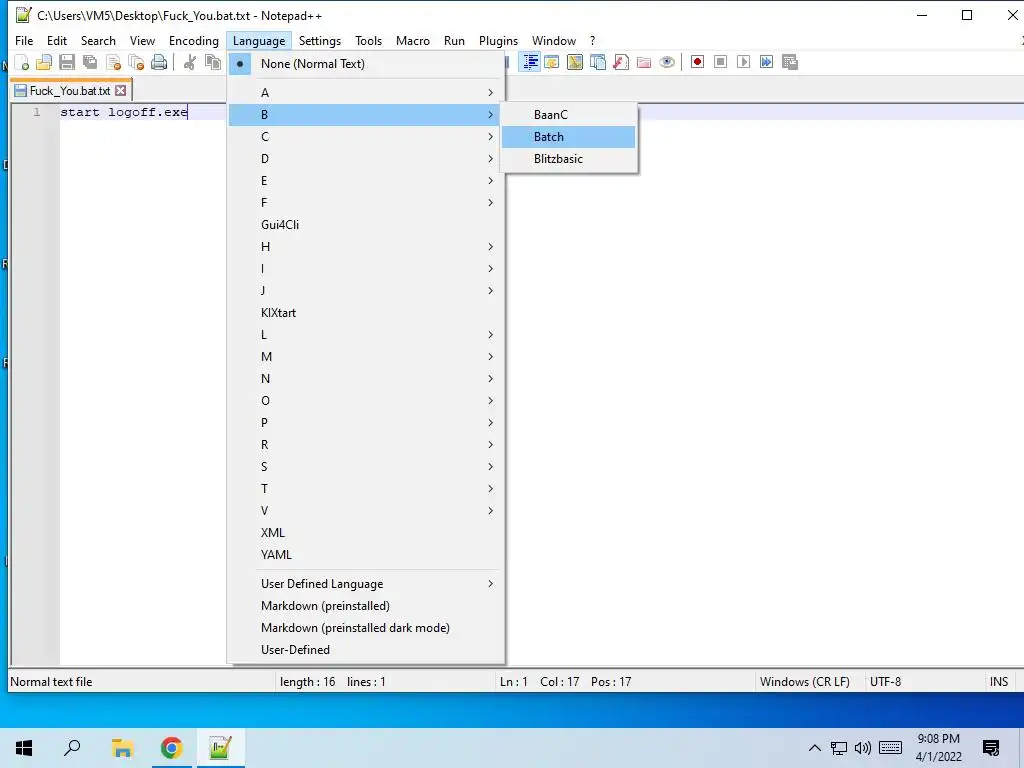Toggle the Function List toolbar icon
1024x768 pixels.
(x=621, y=63)
